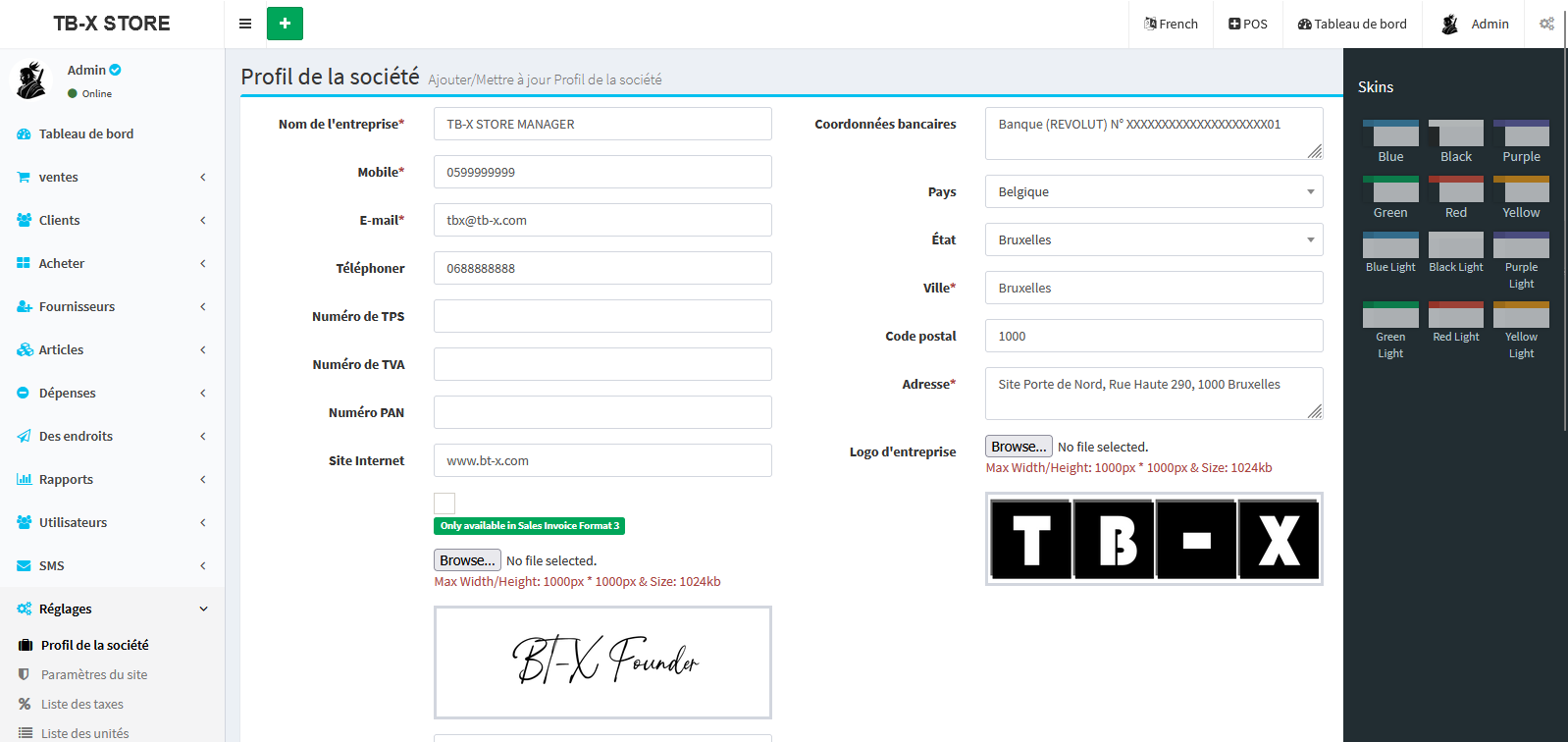Collapse the Réglages menu section

(203, 609)
